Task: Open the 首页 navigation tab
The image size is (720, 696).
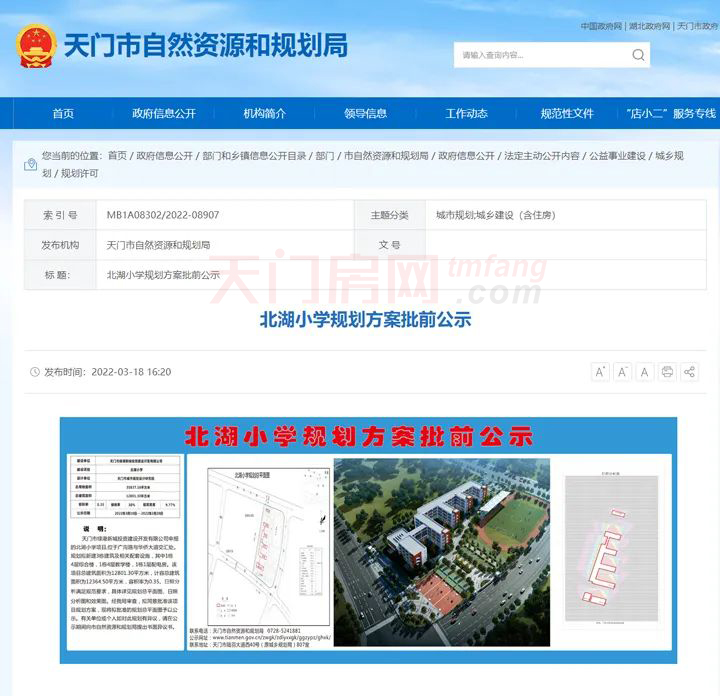Action: click(x=63, y=114)
